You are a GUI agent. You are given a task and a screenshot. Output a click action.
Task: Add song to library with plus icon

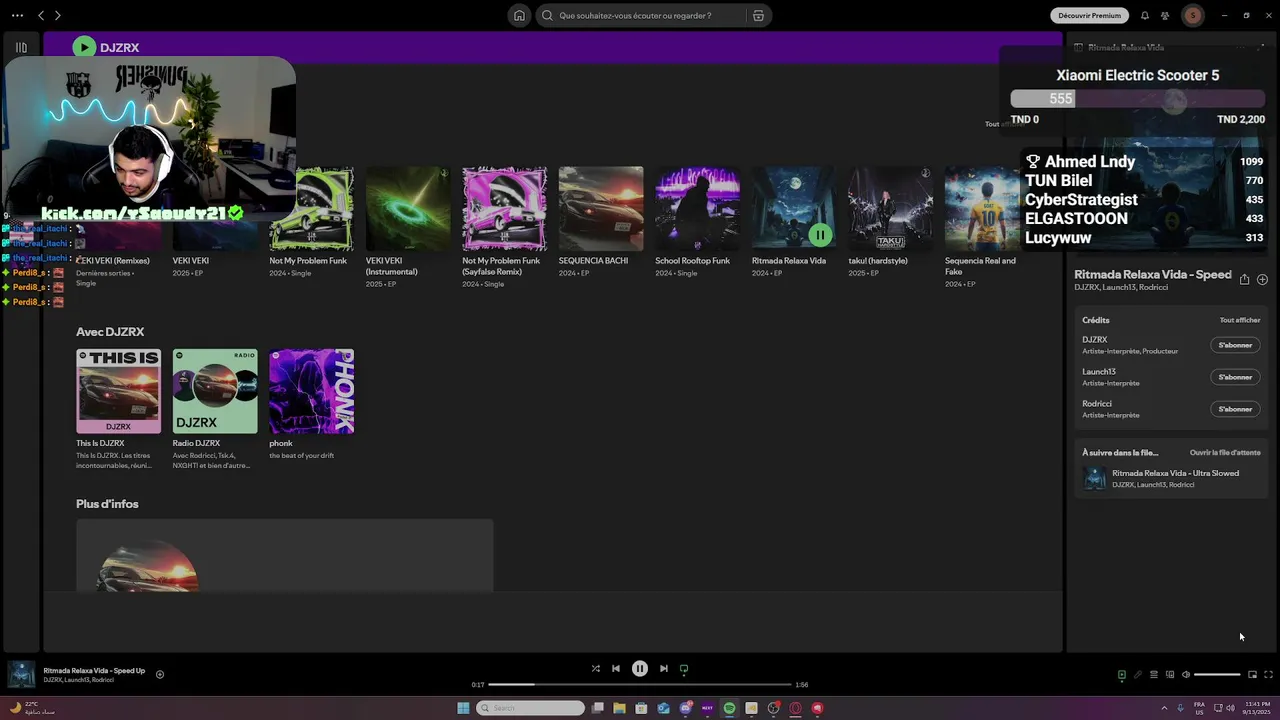[1262, 280]
